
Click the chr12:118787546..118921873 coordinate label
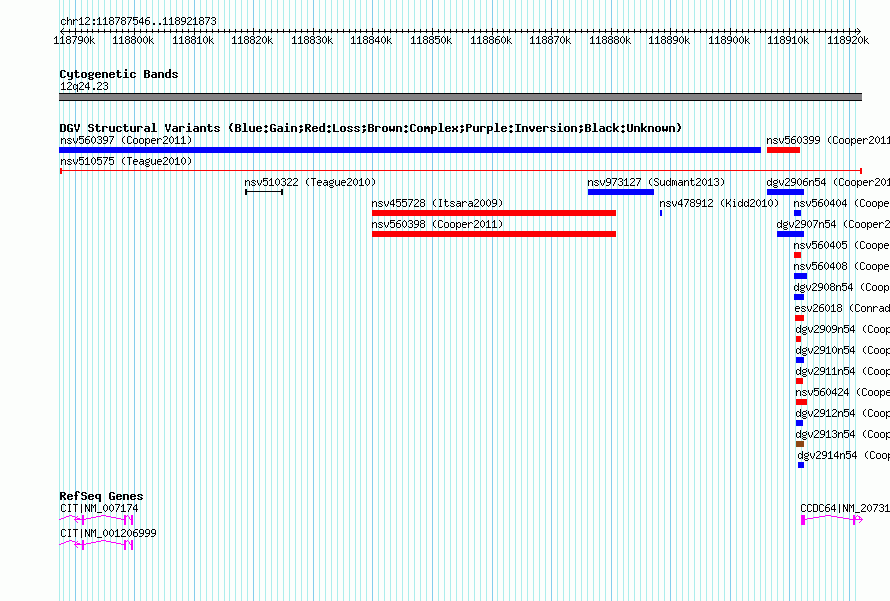click(138, 21)
